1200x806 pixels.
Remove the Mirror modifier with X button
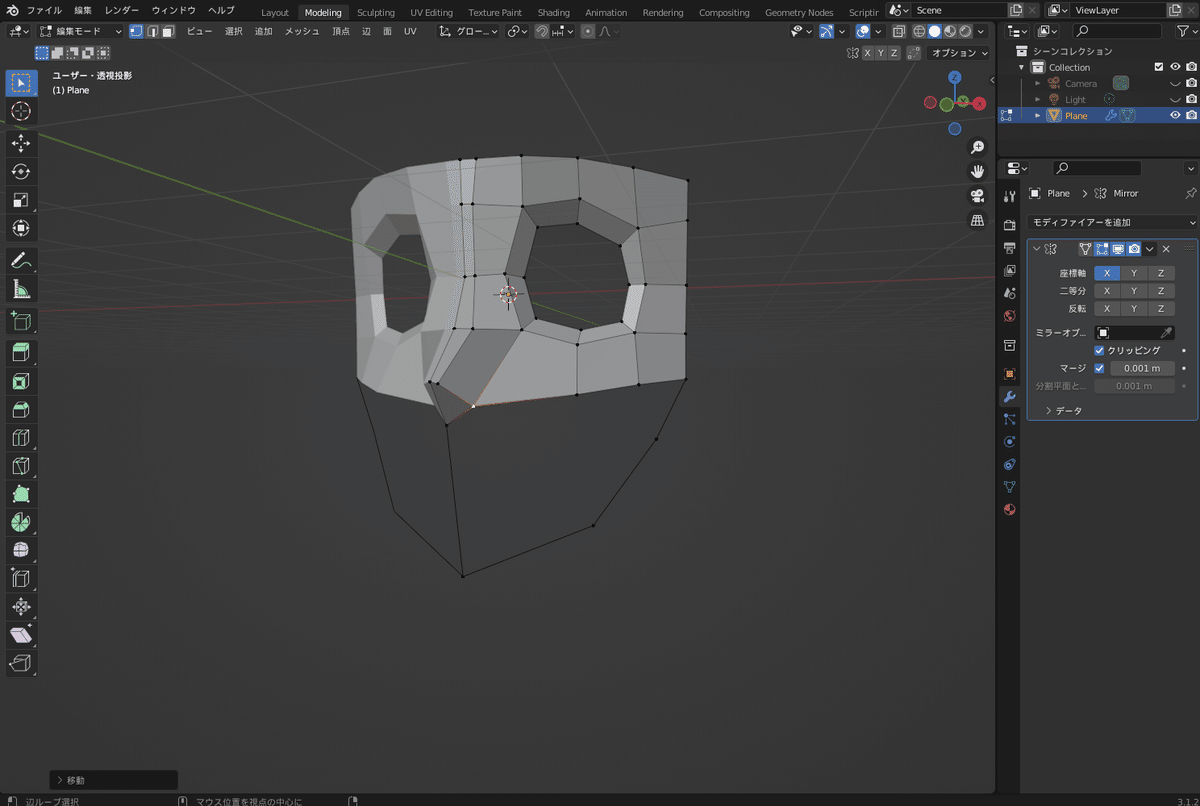pos(1166,249)
